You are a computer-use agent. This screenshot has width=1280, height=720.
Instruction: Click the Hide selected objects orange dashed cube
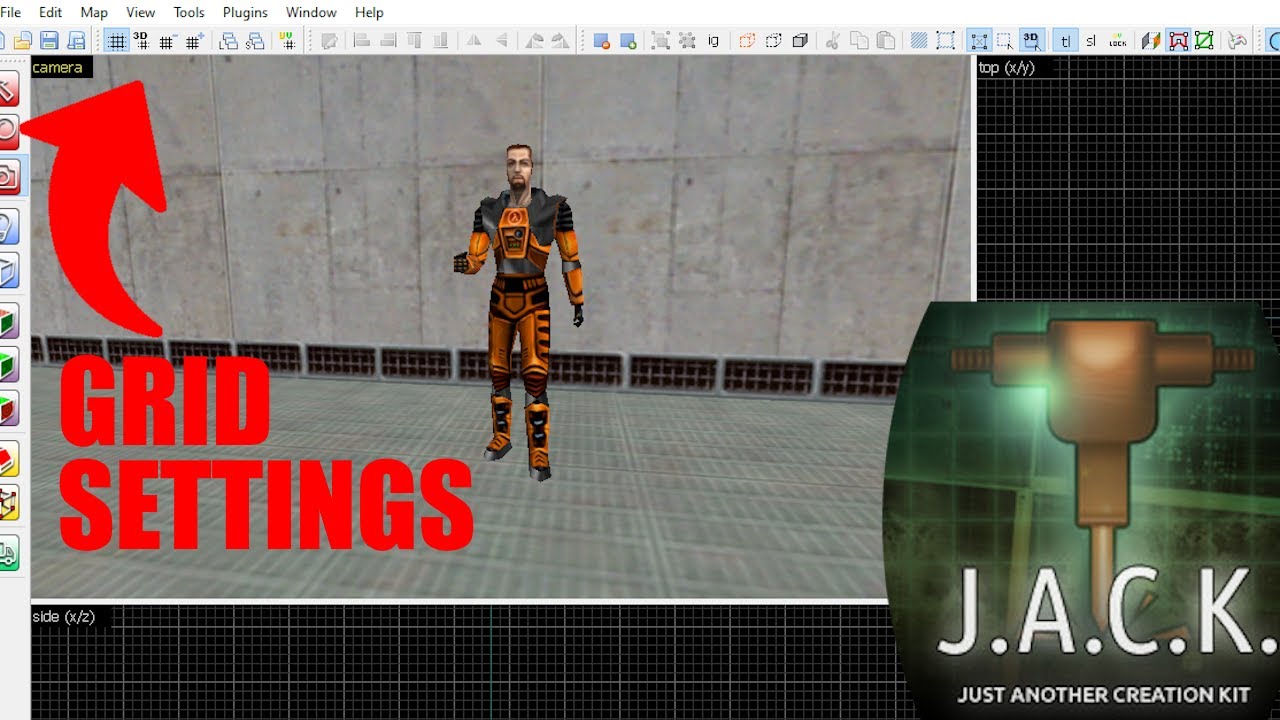coord(747,41)
